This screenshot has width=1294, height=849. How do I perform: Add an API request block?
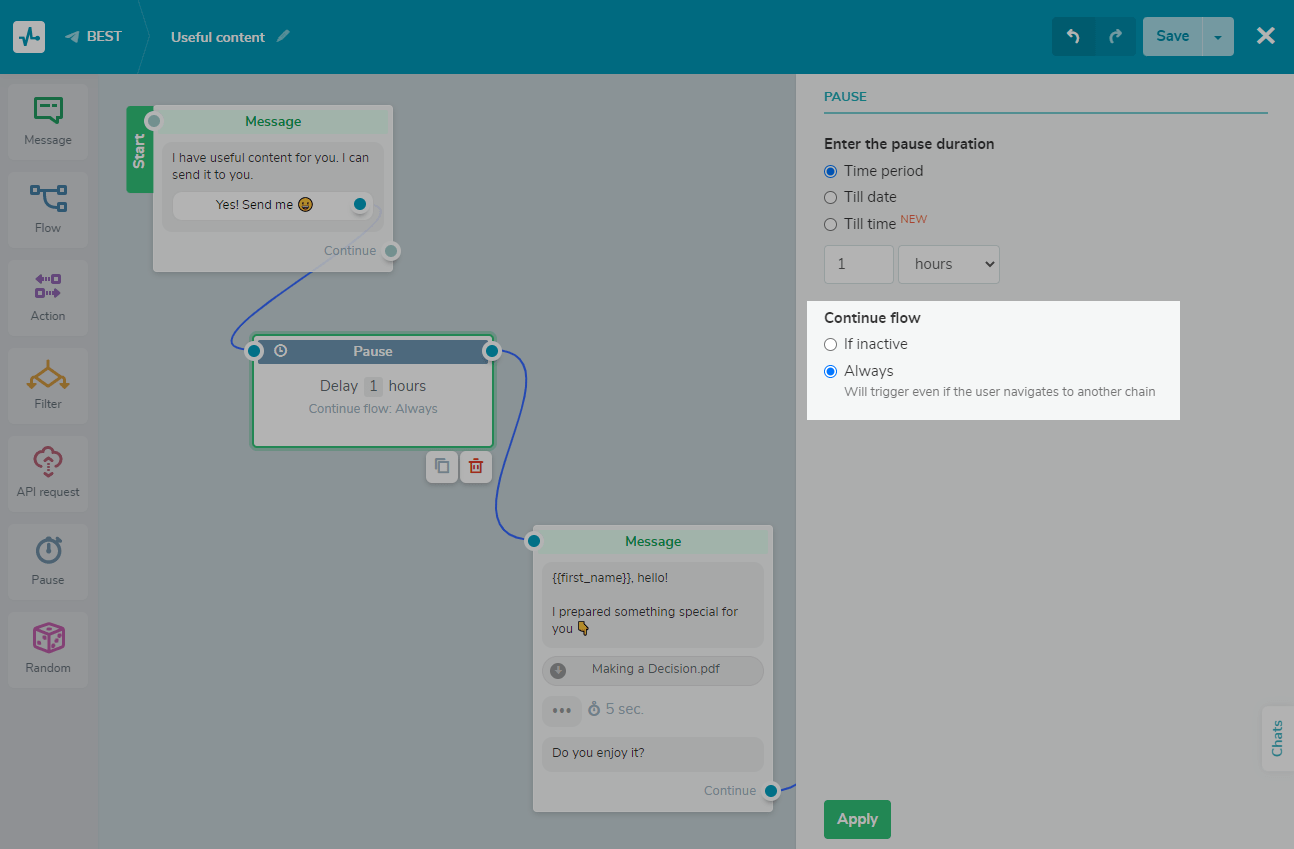[48, 463]
